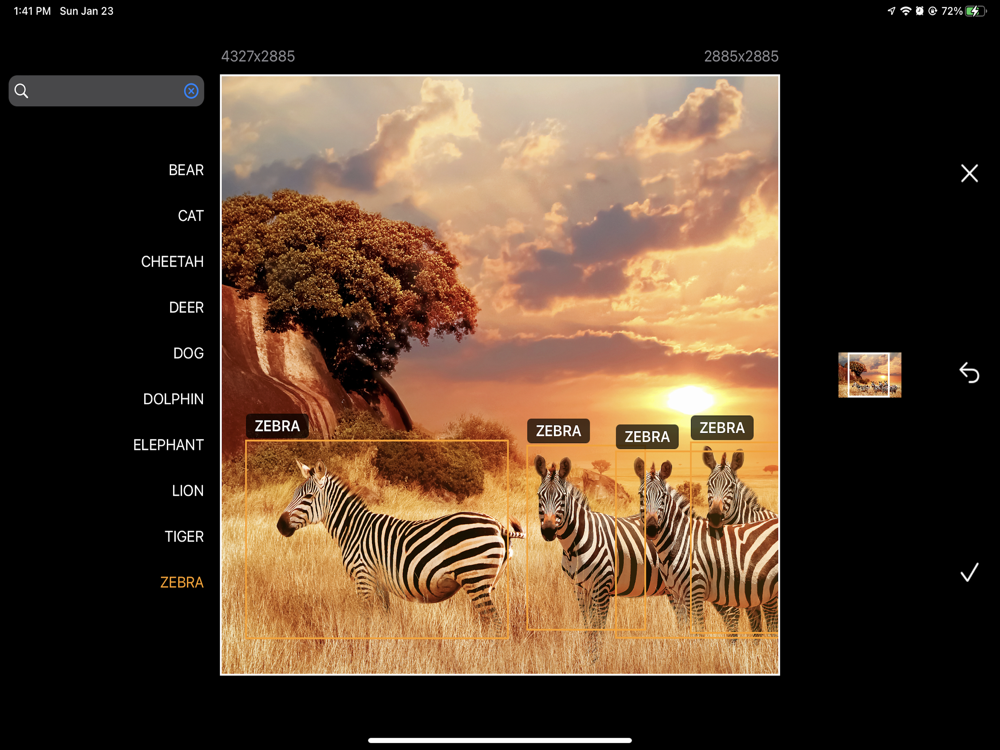This screenshot has width=1000, height=750.
Task: Select the ELEPHANT label
Action: pos(168,445)
